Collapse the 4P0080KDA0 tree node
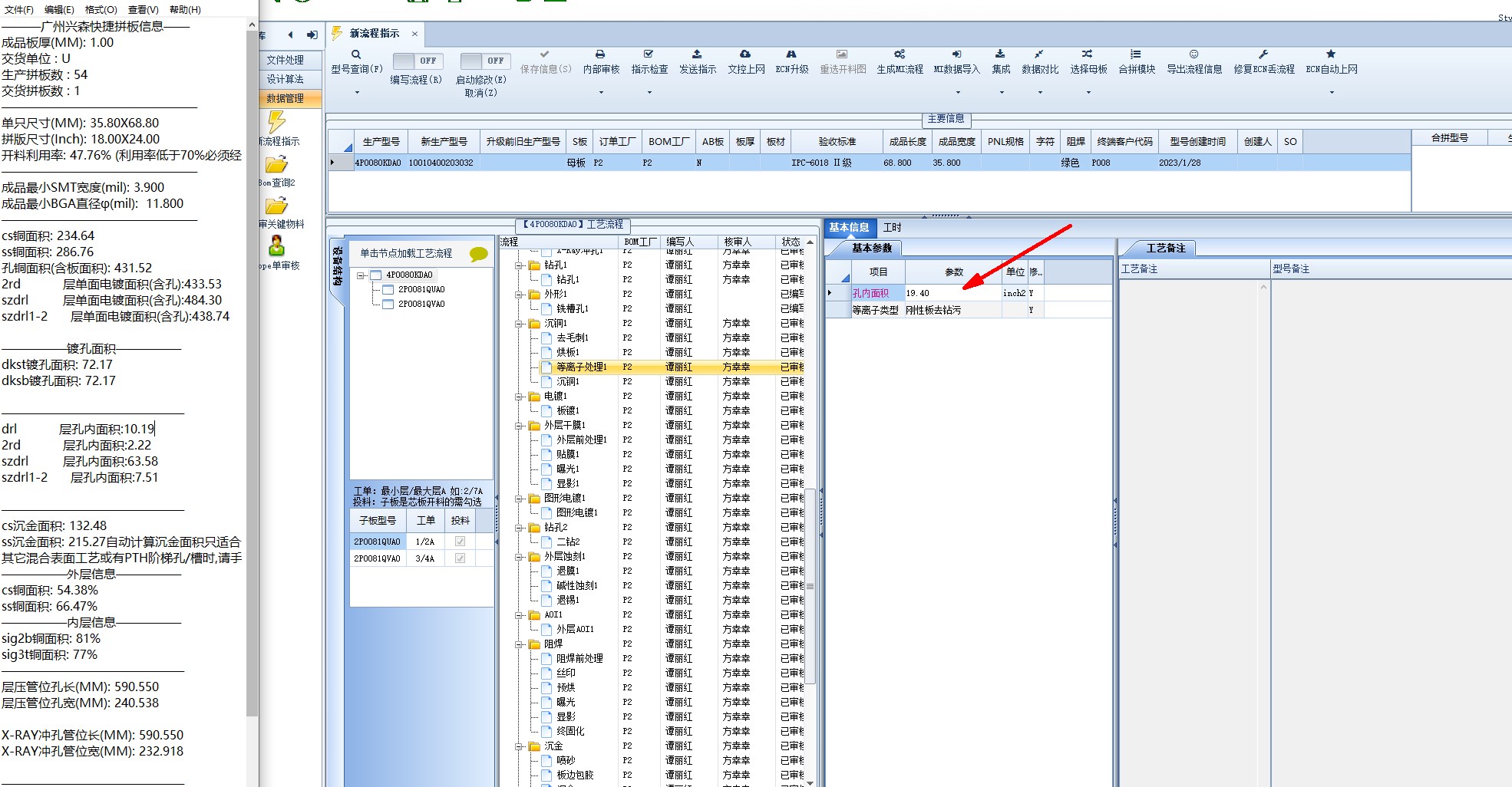 pos(361,275)
